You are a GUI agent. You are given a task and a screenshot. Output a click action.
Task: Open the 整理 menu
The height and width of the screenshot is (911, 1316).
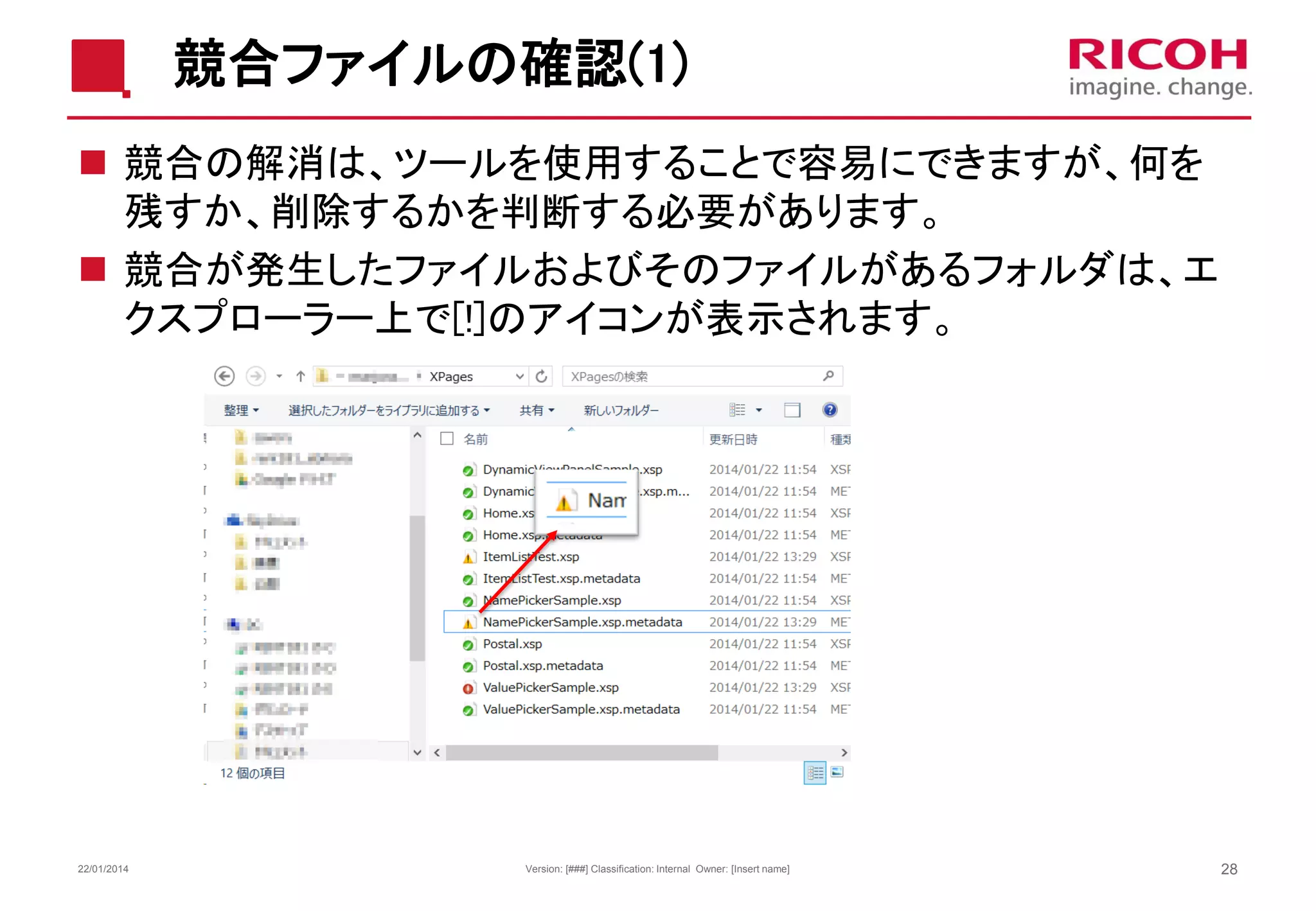click(241, 411)
